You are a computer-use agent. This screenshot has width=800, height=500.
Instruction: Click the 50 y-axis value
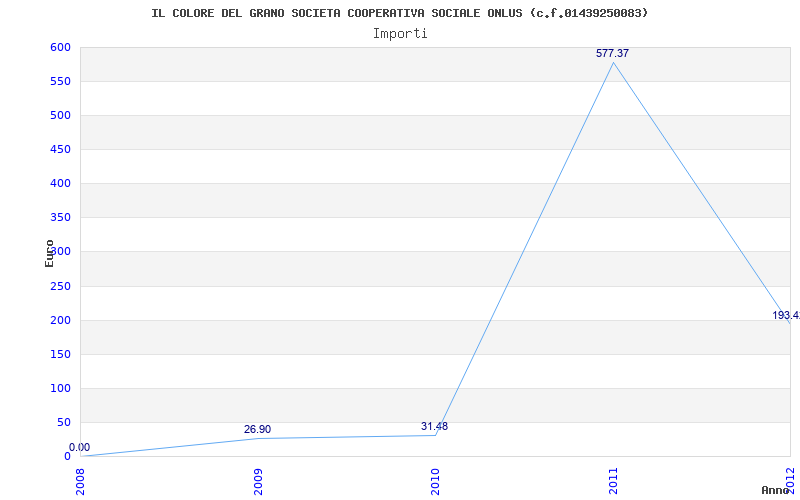tap(63, 422)
